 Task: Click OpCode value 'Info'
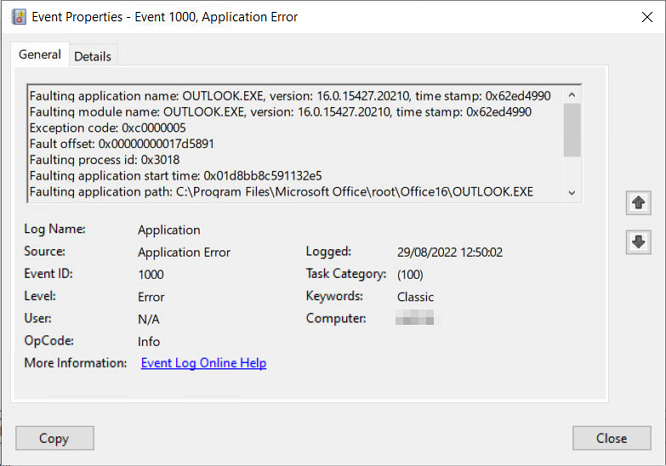[149, 342]
